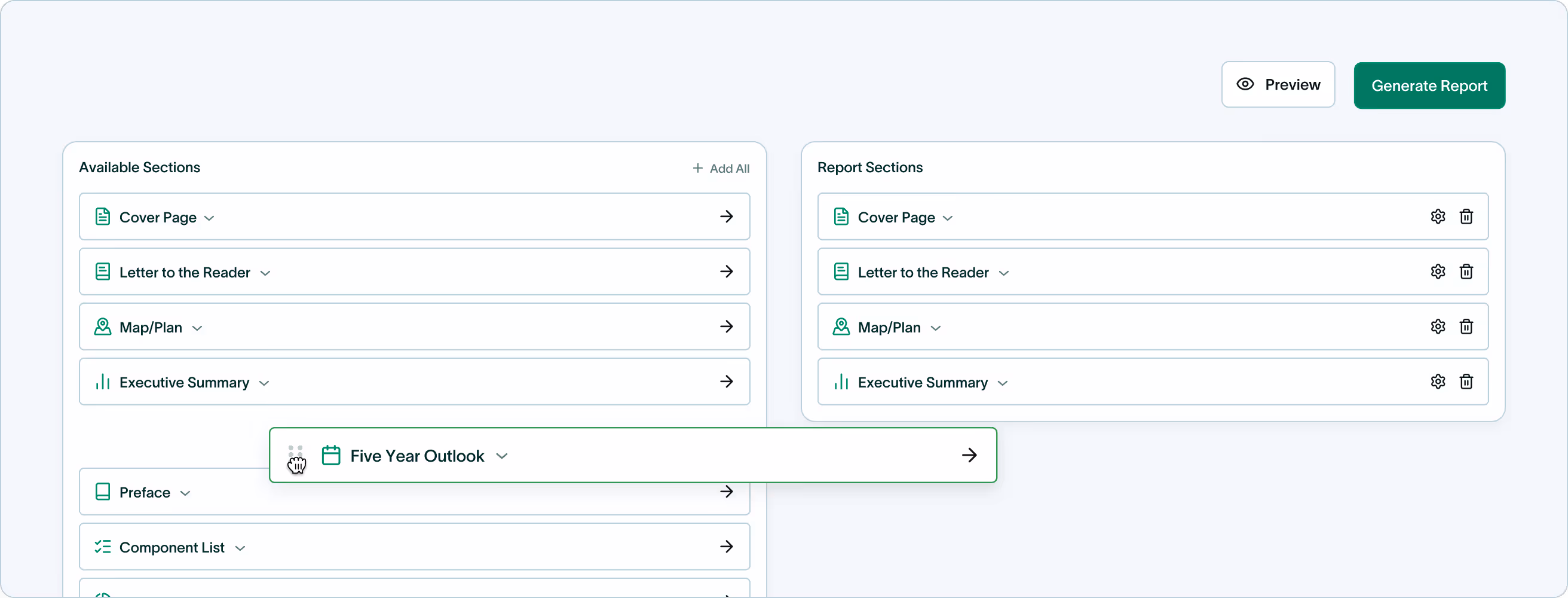Screen dimensions: 1568x598
Task: Click report Letter to the Reader icon
Action: tap(841, 271)
